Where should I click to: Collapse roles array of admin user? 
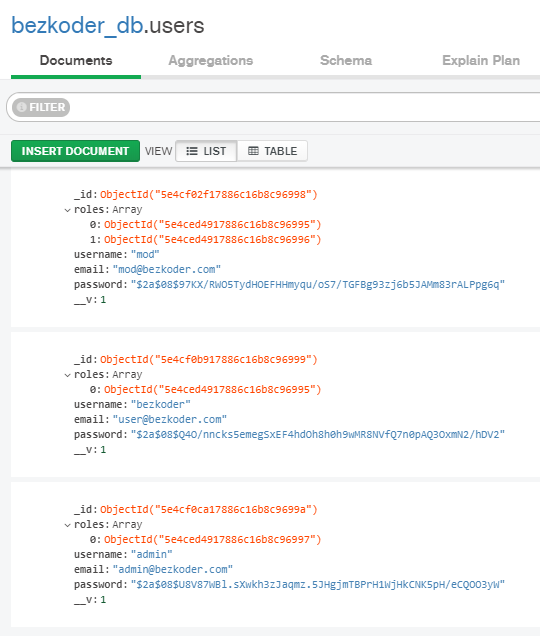tap(67, 525)
